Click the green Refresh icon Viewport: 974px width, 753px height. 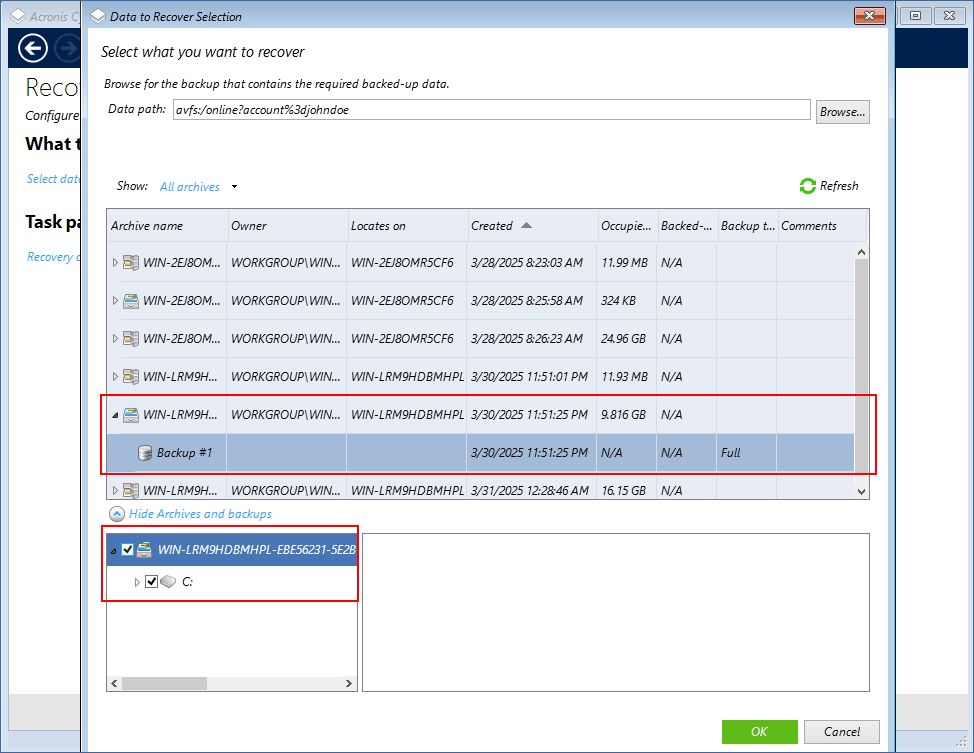807,186
